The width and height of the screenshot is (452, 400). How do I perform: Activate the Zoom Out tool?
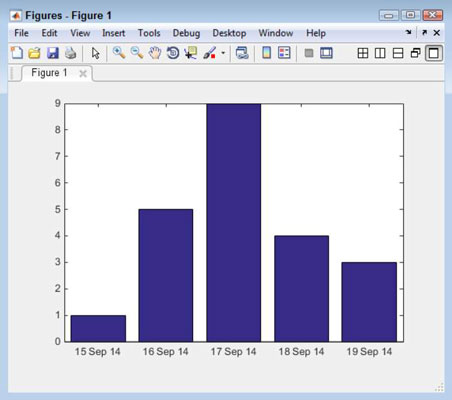(137, 53)
